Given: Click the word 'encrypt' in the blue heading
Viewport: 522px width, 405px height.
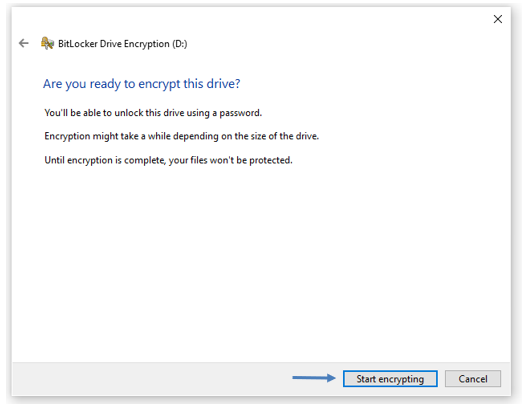Looking at the screenshot, I should (159, 84).
